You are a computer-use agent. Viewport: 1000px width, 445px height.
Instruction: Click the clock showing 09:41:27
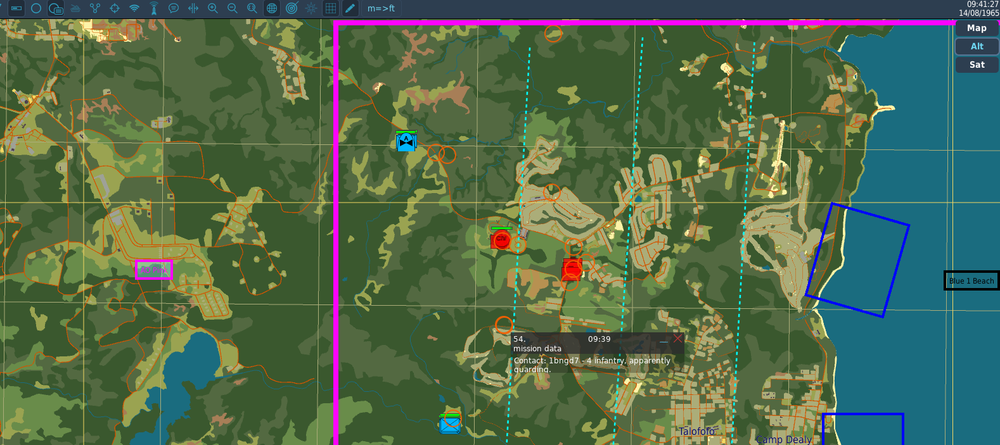[983, 4]
